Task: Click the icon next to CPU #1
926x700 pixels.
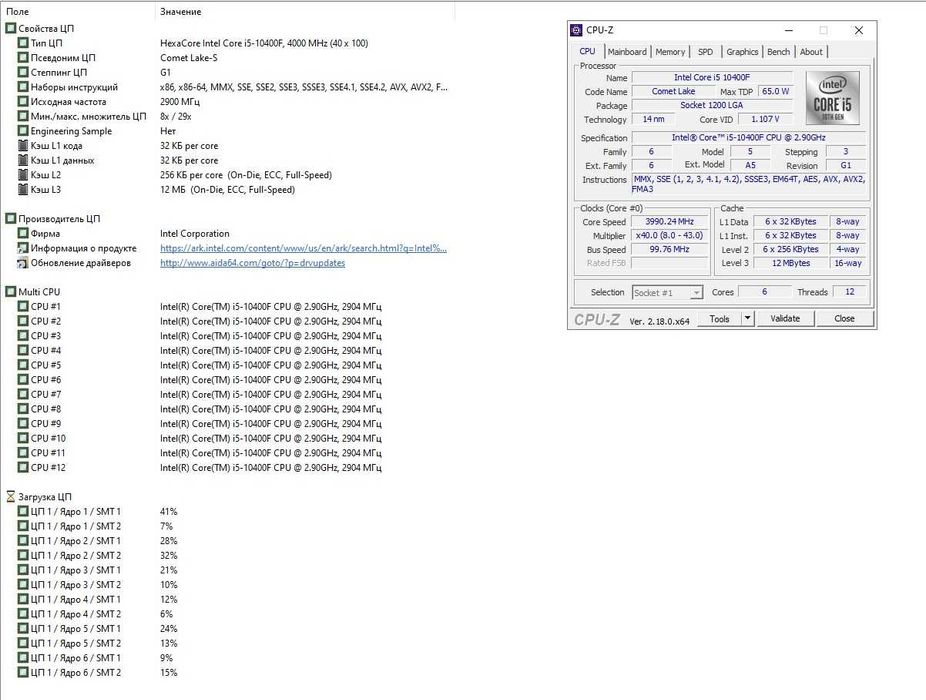Action: coord(23,306)
